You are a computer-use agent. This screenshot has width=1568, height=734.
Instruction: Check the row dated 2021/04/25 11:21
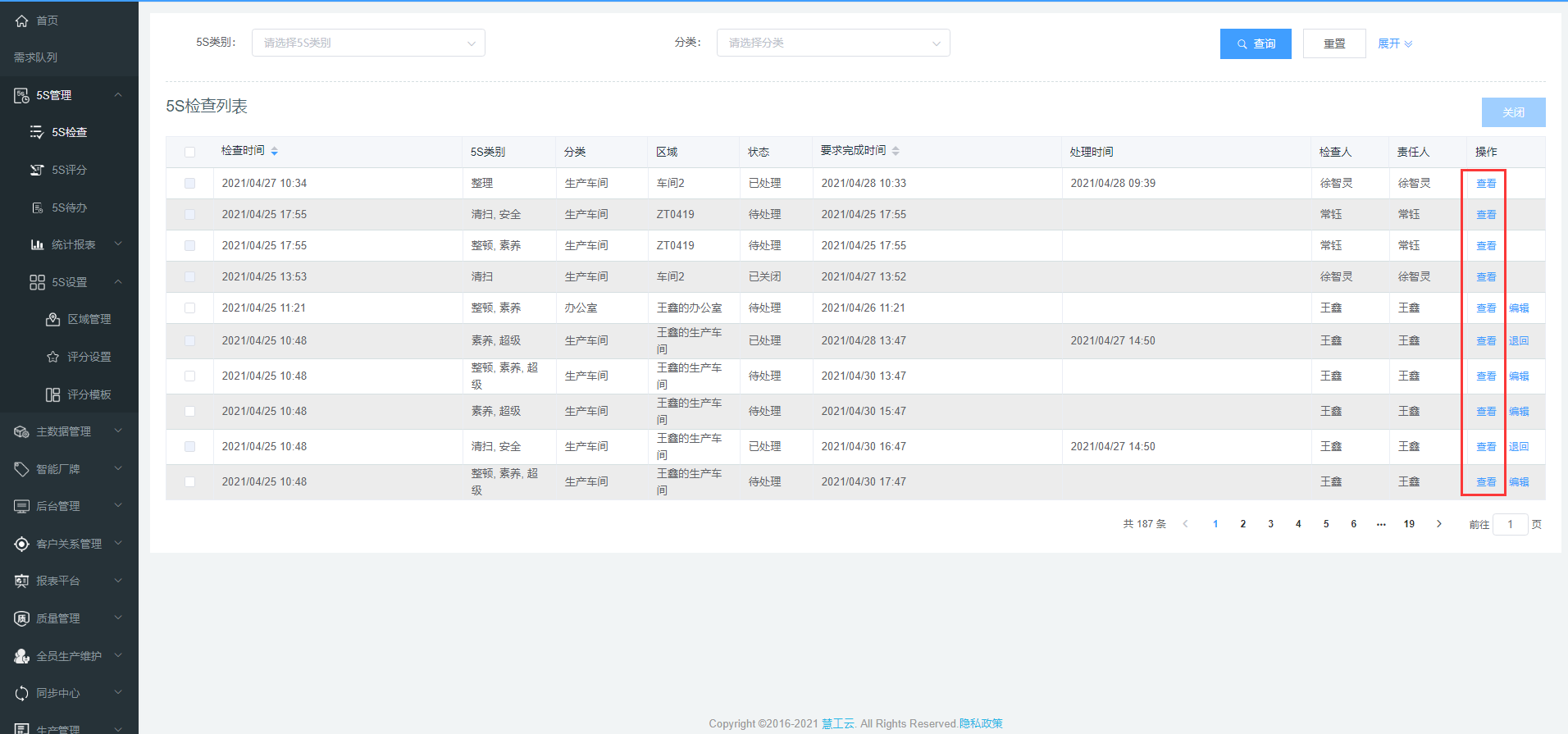coord(190,308)
